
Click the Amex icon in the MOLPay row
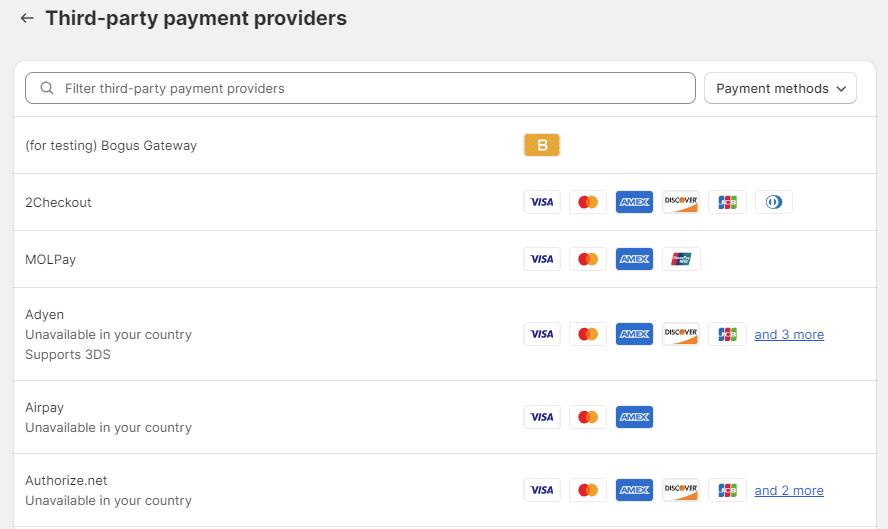(634, 259)
